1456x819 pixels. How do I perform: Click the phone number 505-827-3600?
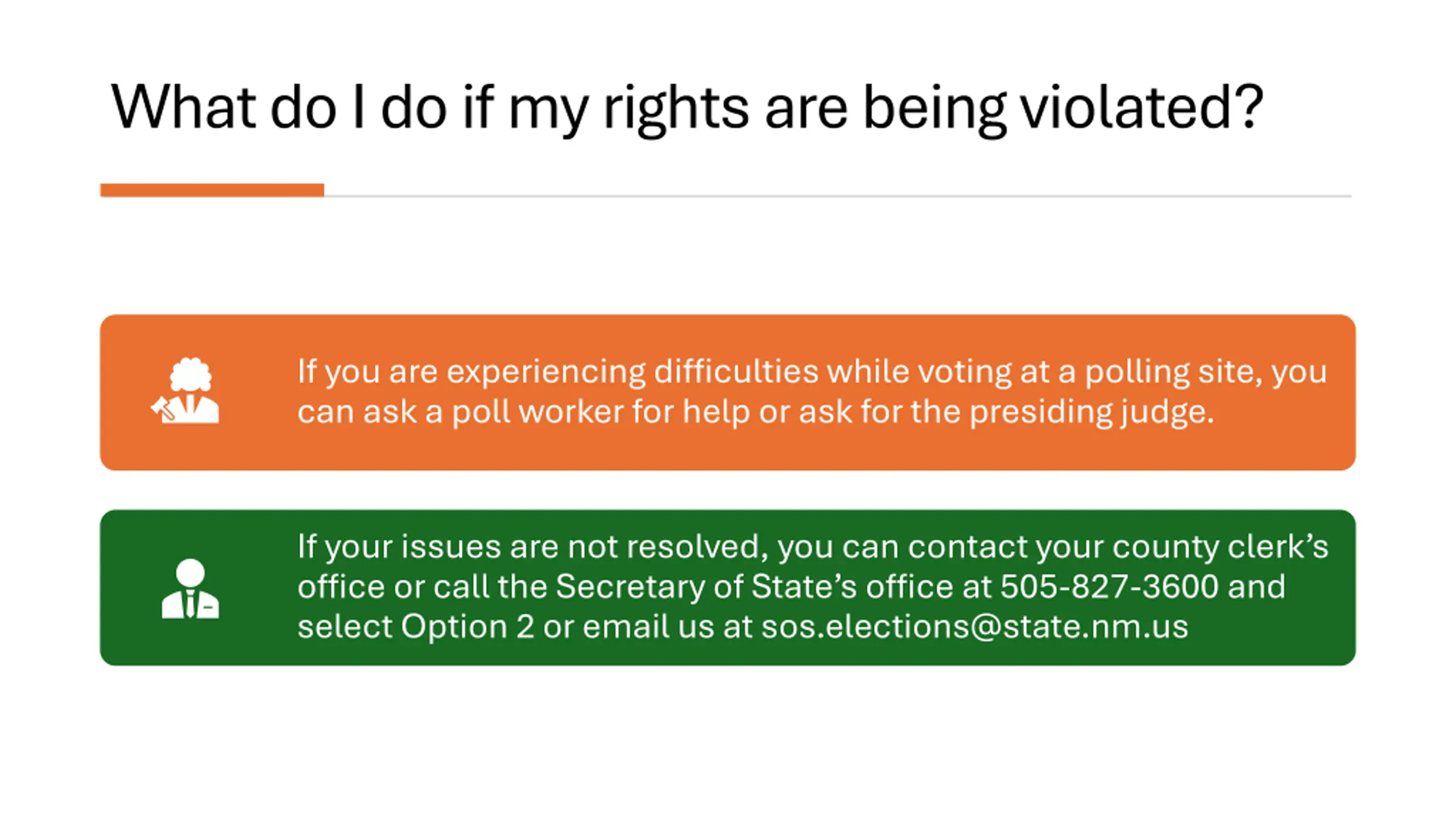pos(1109,586)
